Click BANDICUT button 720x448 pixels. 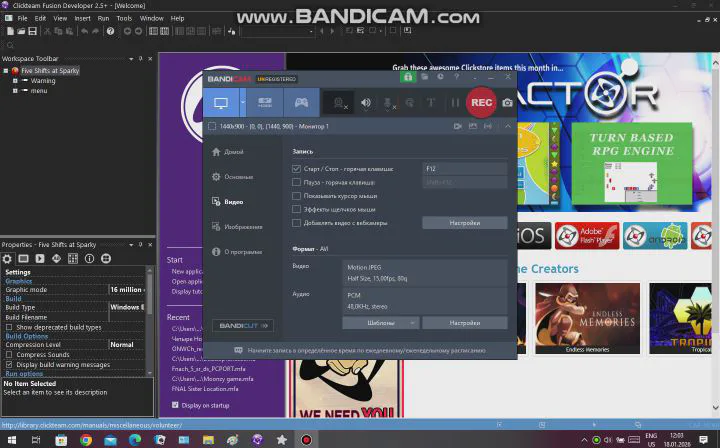243,325
